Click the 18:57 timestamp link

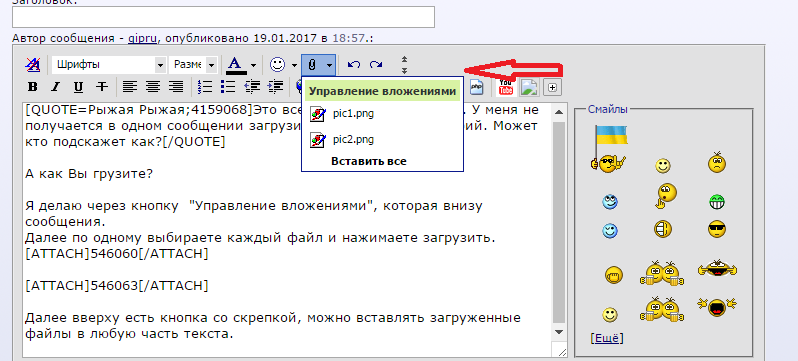(348, 38)
